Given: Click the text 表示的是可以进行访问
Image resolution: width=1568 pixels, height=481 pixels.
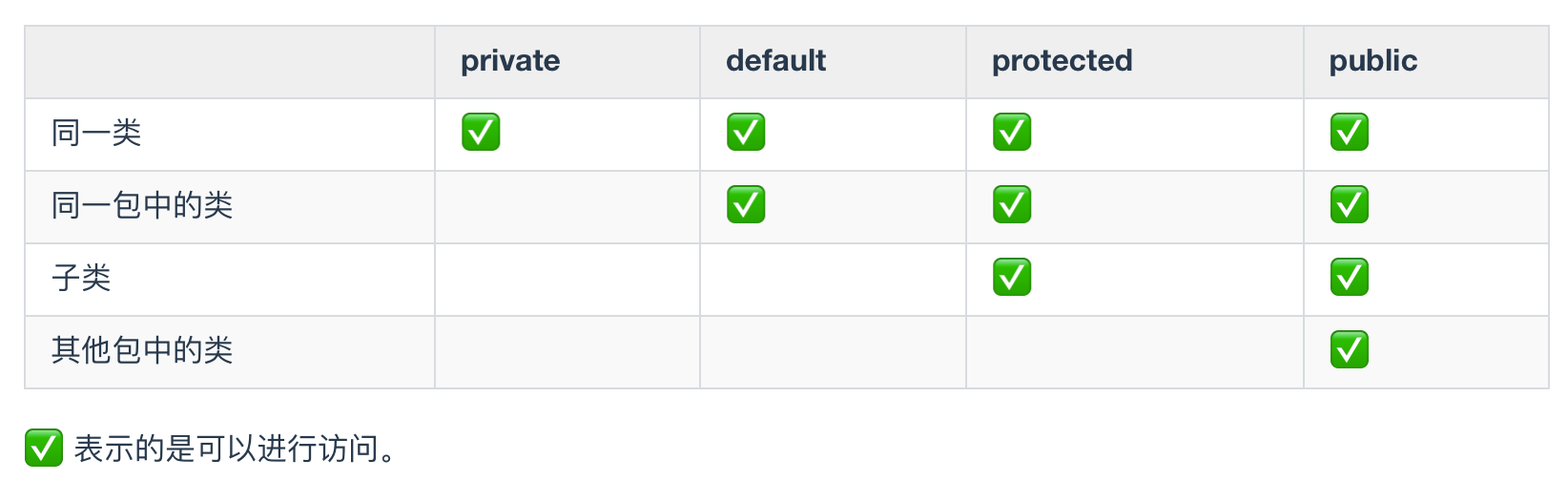Looking at the screenshot, I should [x=227, y=448].
